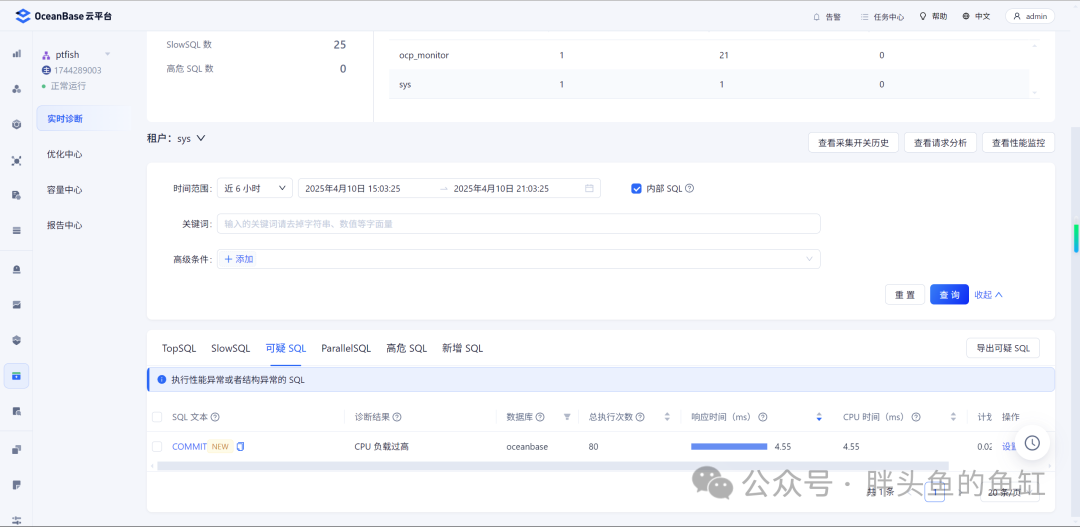Viewport: 1080px width, 527px height.
Task: Click the calendar icon in date range picker
Action: 589,188
